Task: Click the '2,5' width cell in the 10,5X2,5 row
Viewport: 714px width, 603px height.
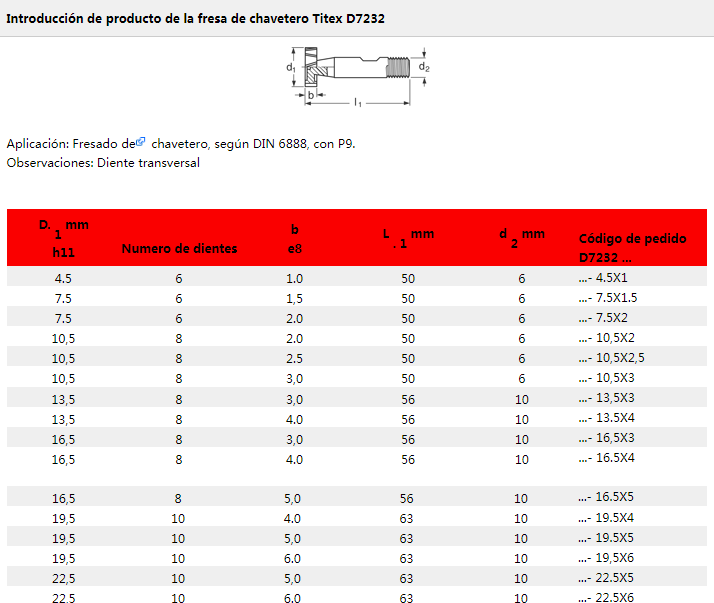Action: 295,359
